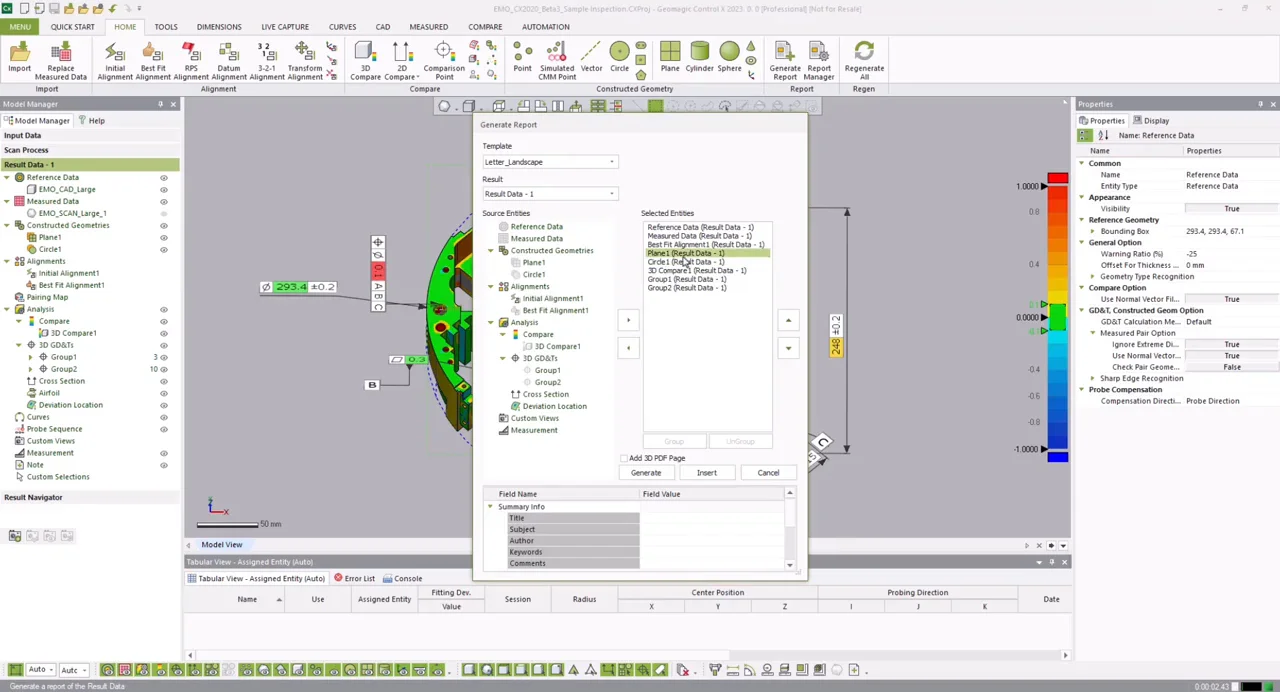The height and width of the screenshot is (692, 1280).
Task: Create a constructed Circle geometry
Action: click(619, 58)
